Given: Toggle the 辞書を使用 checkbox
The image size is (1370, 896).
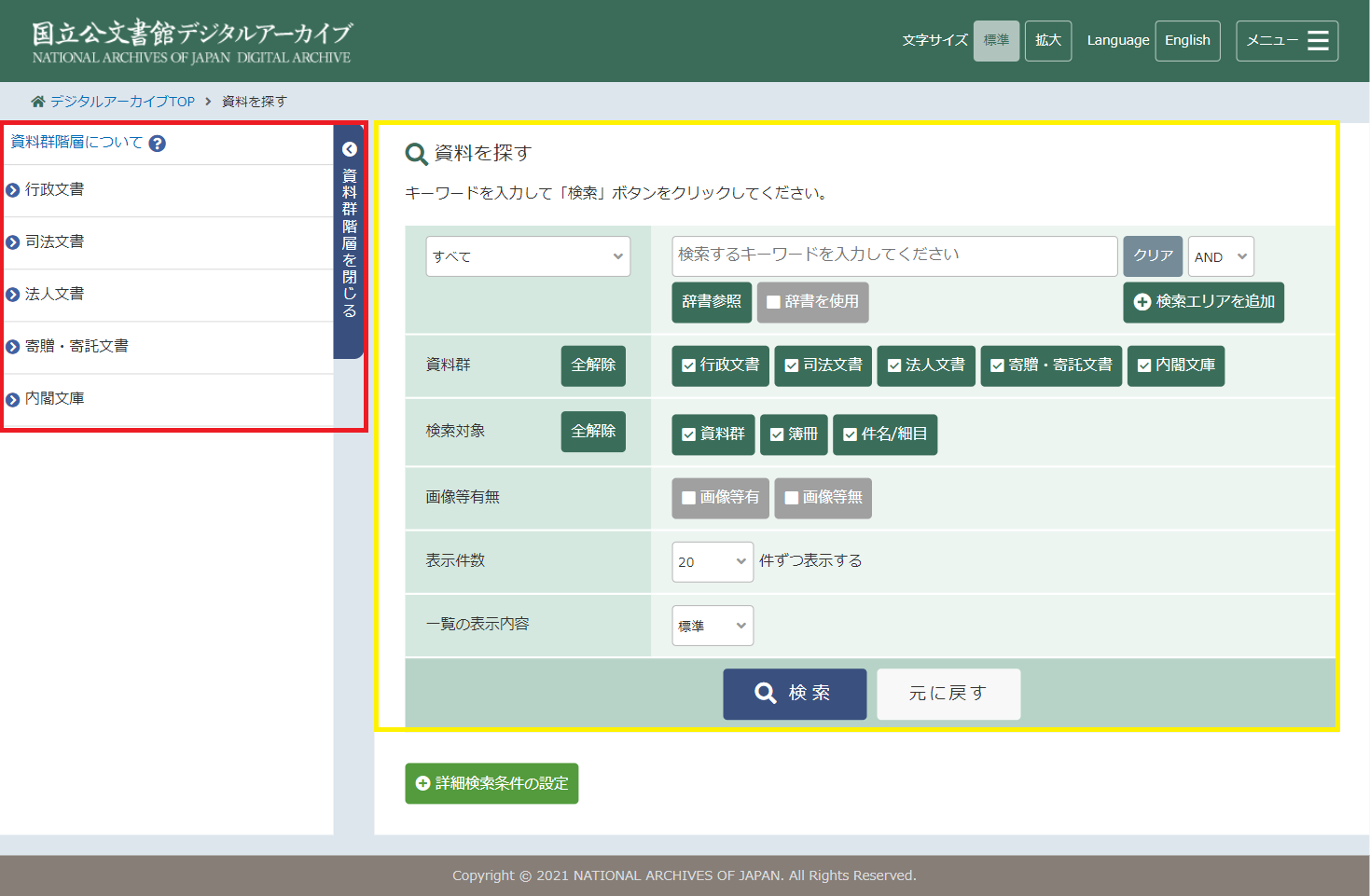Looking at the screenshot, I should coord(773,302).
